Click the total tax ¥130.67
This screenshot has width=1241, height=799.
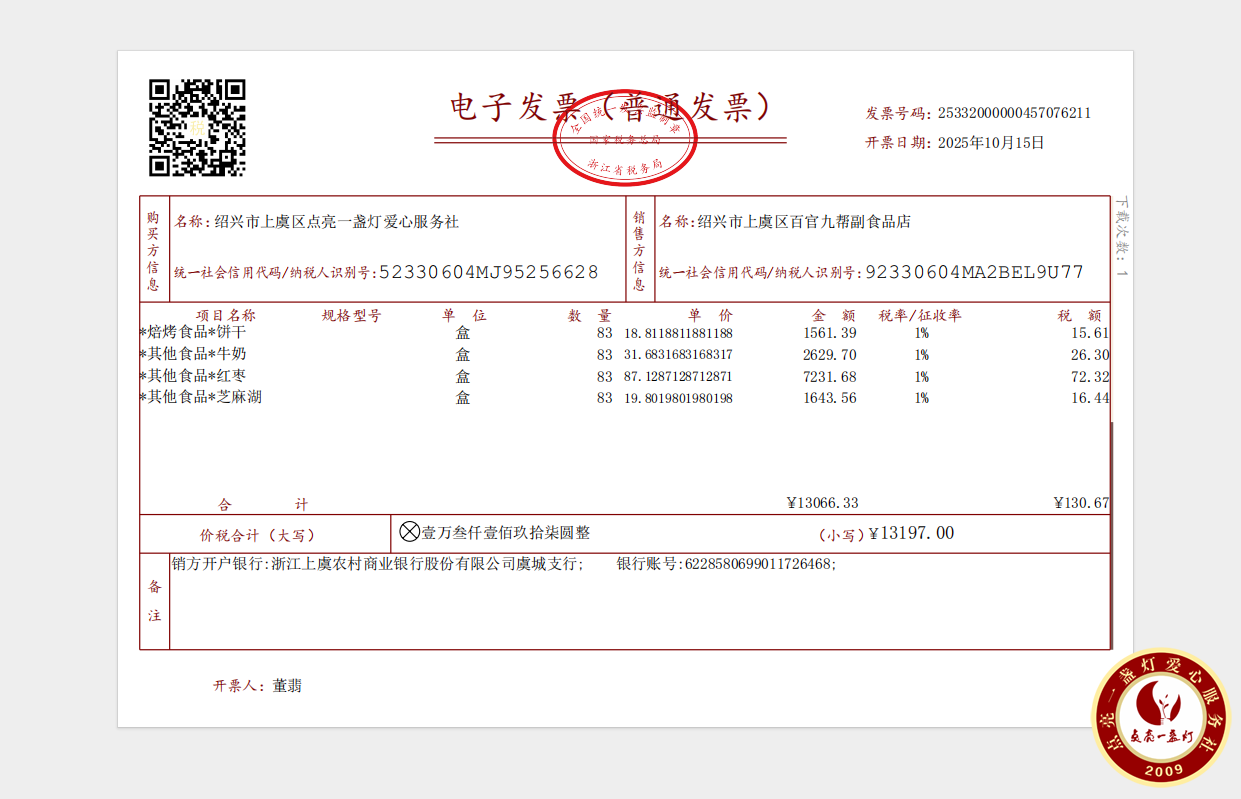tap(1081, 503)
